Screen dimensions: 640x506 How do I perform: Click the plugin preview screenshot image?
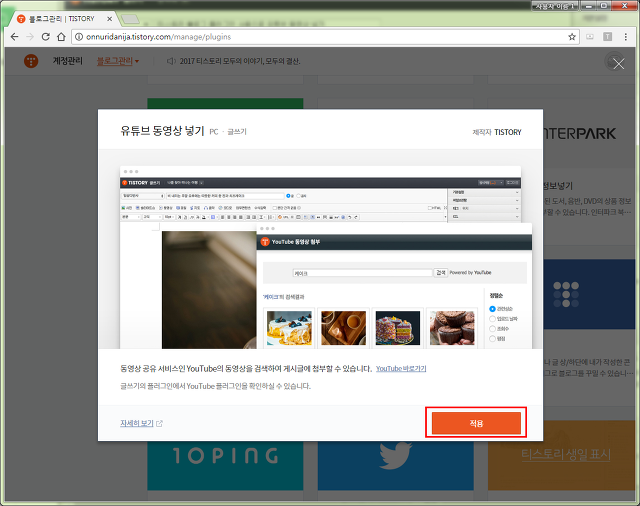[x=320, y=257]
